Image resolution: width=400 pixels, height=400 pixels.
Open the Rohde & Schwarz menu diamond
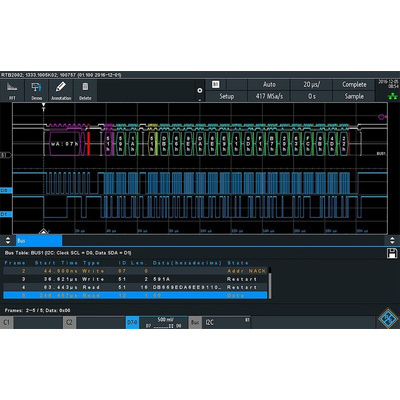click(388, 319)
